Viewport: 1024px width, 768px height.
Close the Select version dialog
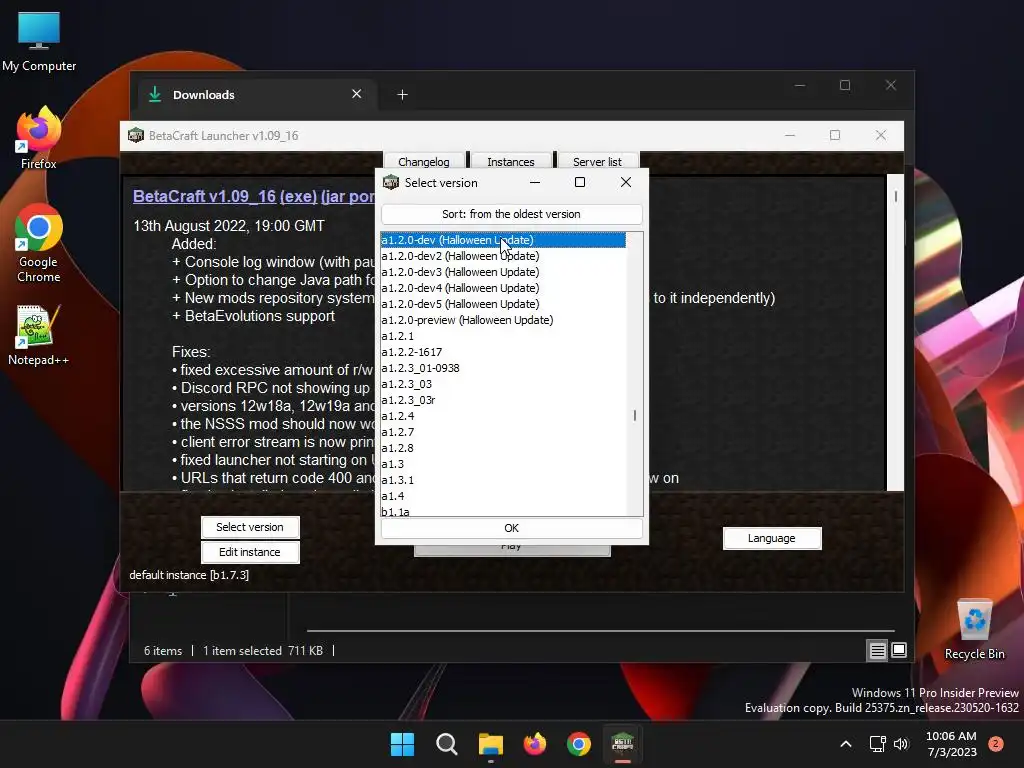626,182
